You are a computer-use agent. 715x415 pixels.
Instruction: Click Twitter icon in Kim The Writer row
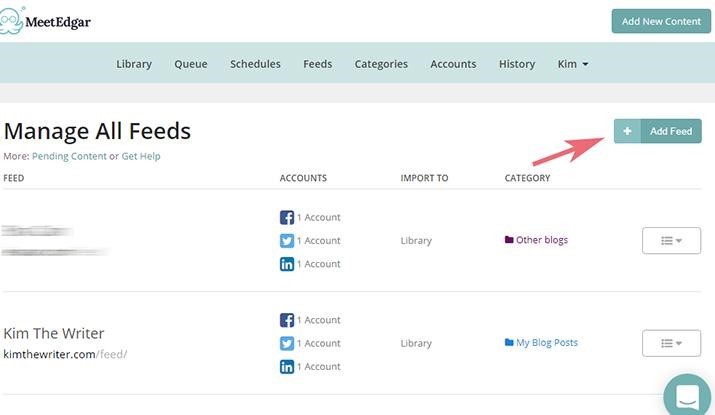coord(287,343)
